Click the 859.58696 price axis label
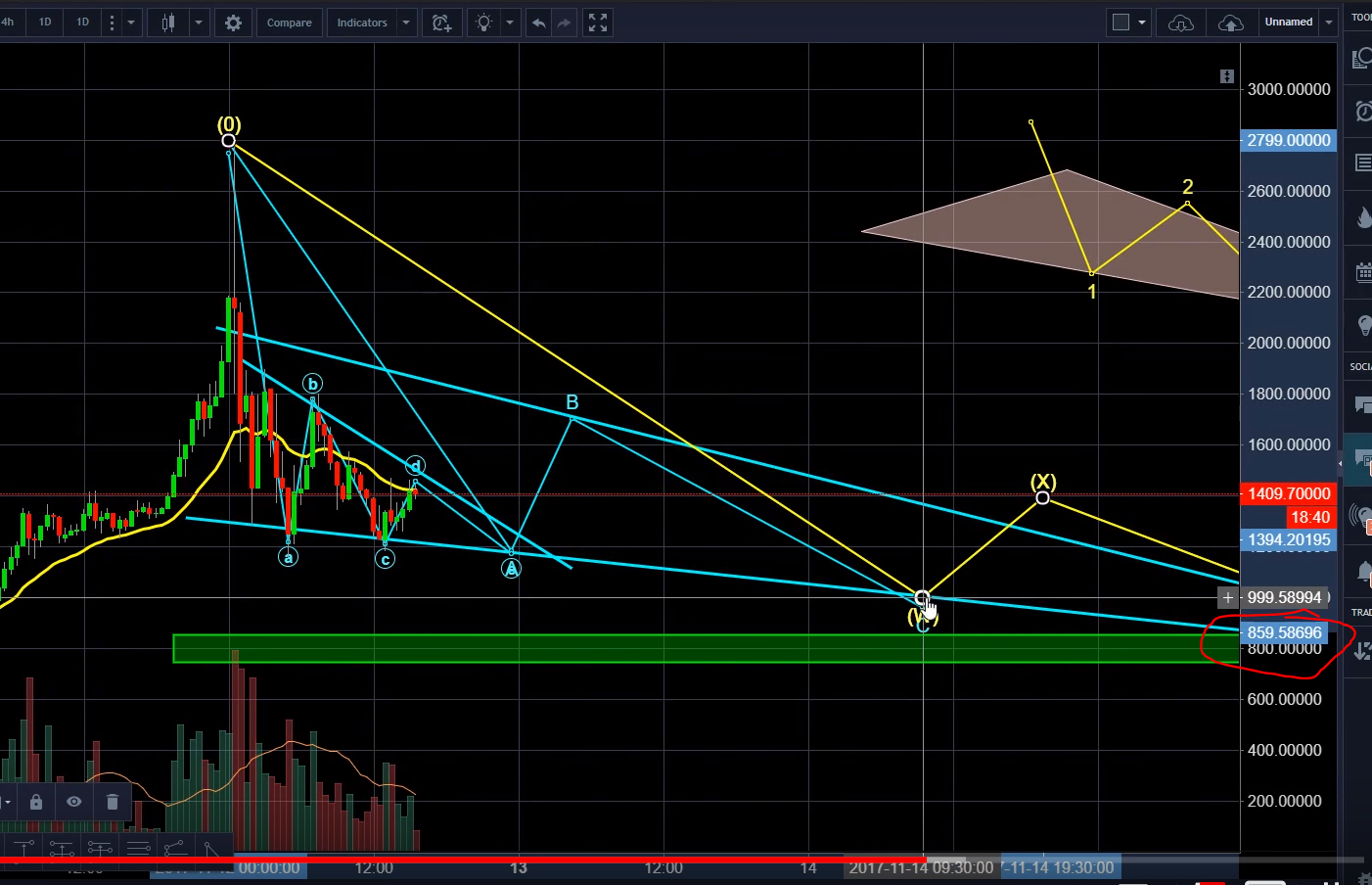This screenshot has width=1372, height=885. point(1284,632)
